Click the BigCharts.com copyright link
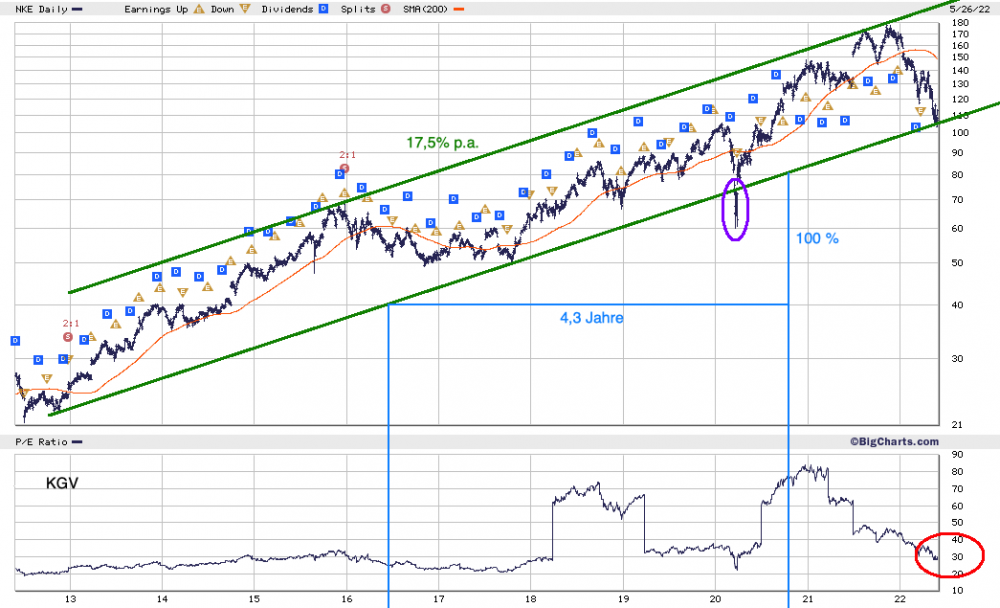Image resolution: width=1000 pixels, height=608 pixels. click(894, 441)
